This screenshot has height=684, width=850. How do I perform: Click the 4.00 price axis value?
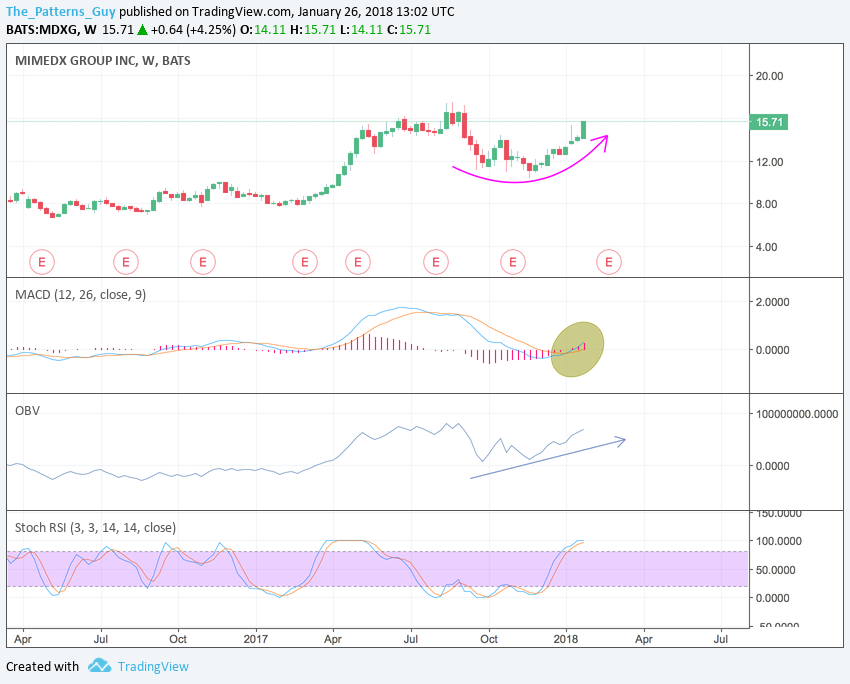[767, 247]
